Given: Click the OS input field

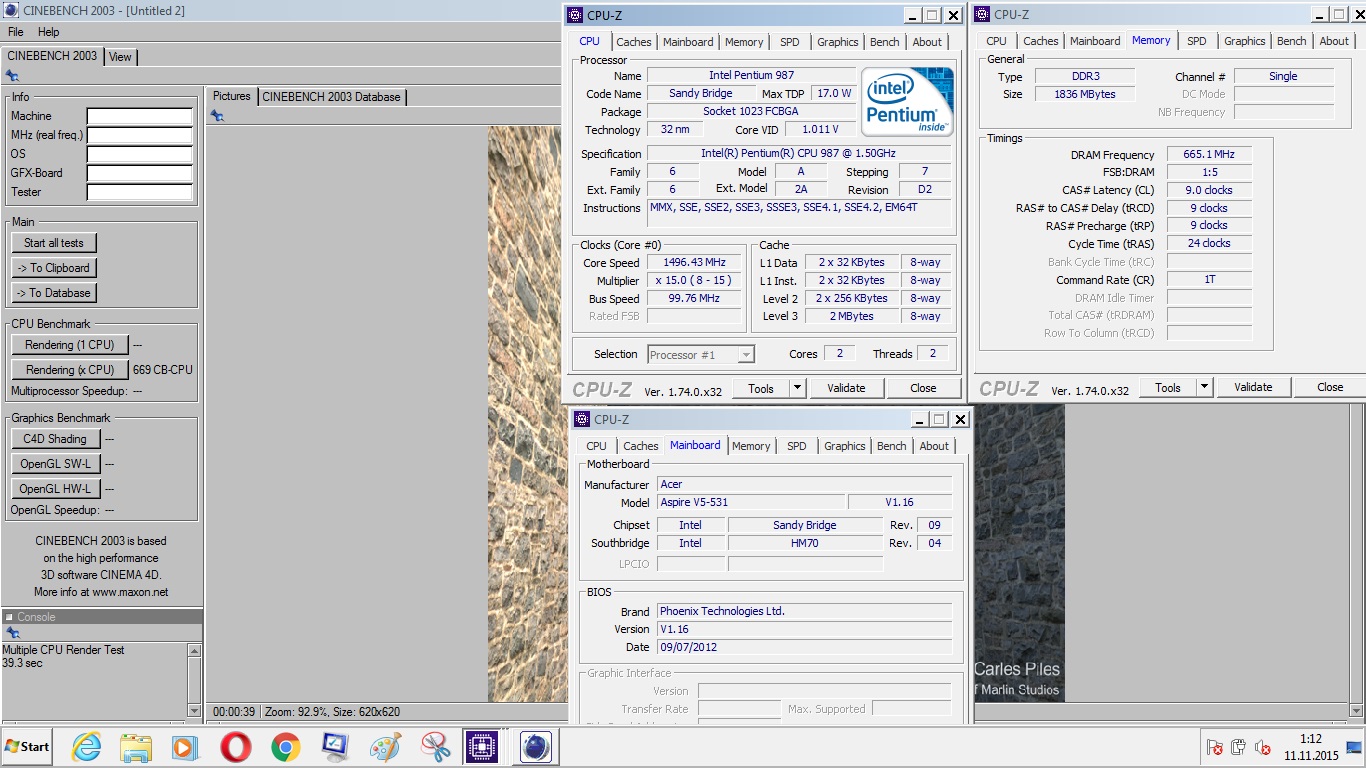Looking at the screenshot, I should (139, 155).
